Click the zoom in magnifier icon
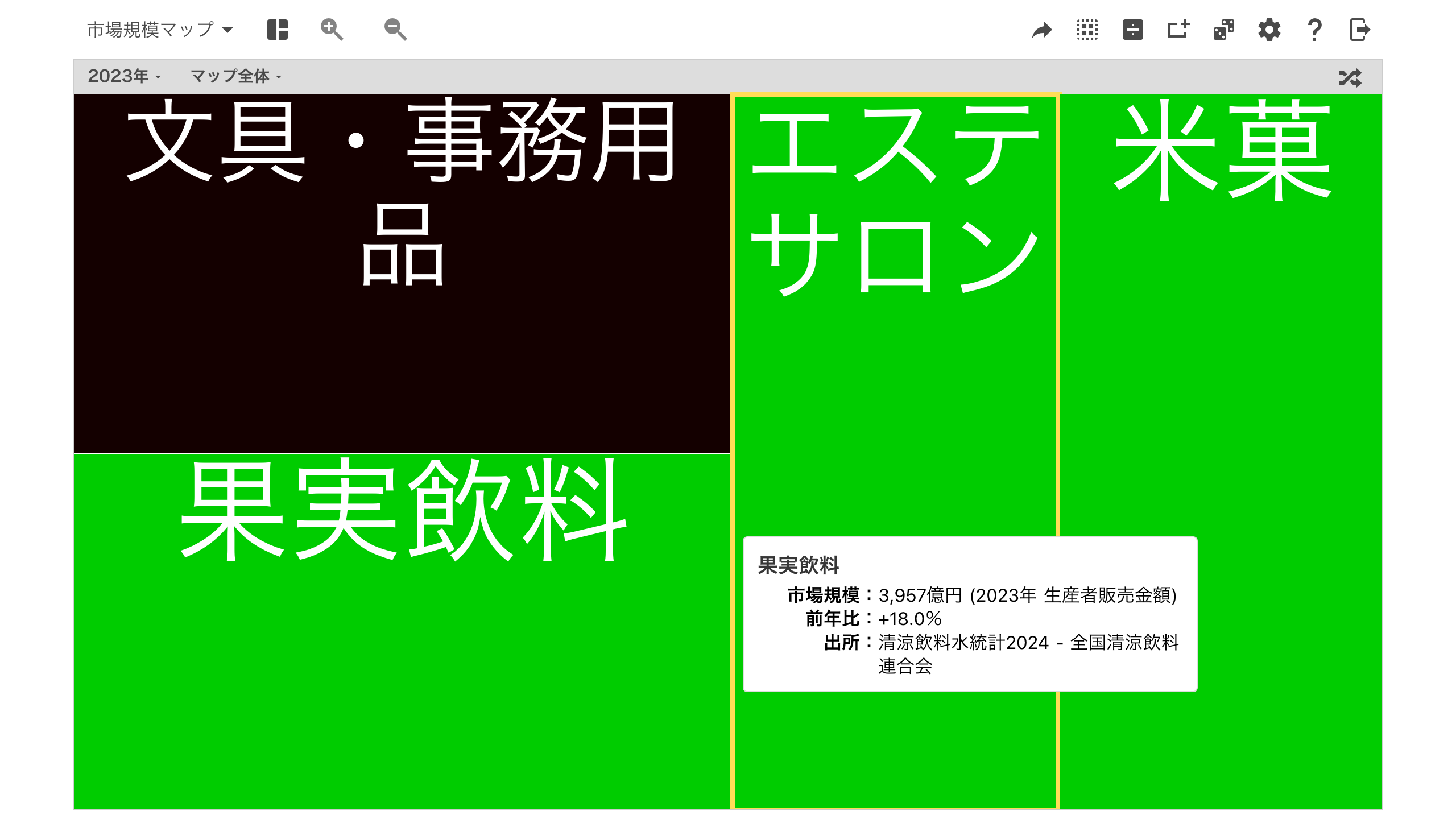This screenshot has width=1456, height=819. point(332,30)
